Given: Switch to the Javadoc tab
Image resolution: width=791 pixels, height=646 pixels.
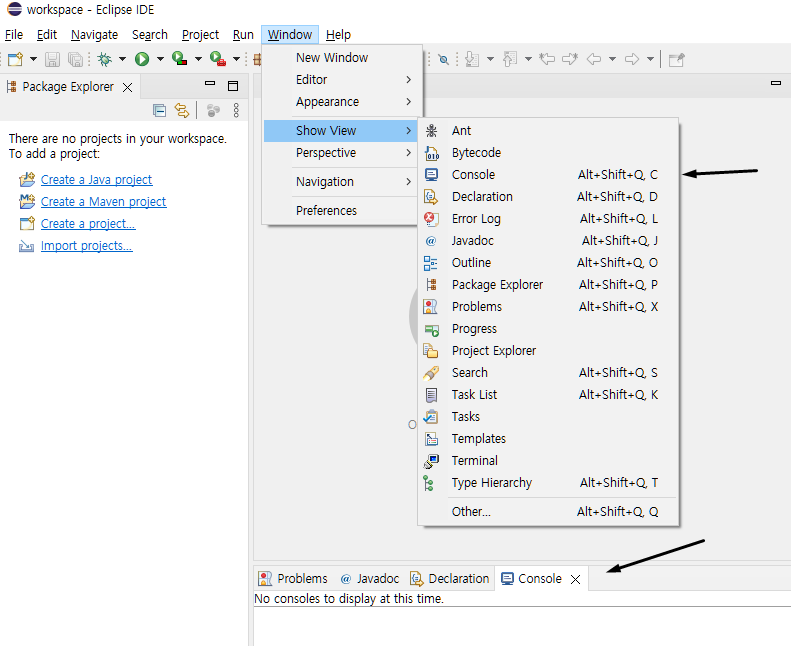Looking at the screenshot, I should [370, 578].
